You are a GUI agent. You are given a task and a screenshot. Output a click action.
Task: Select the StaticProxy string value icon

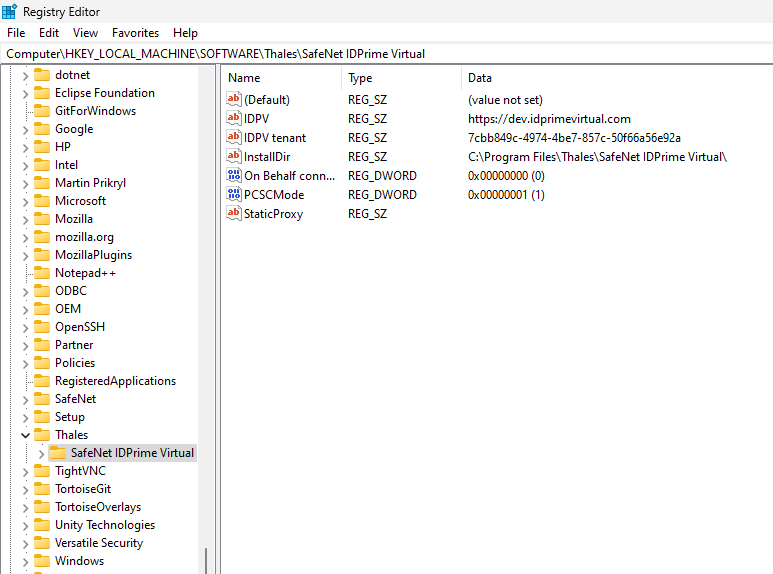click(234, 214)
